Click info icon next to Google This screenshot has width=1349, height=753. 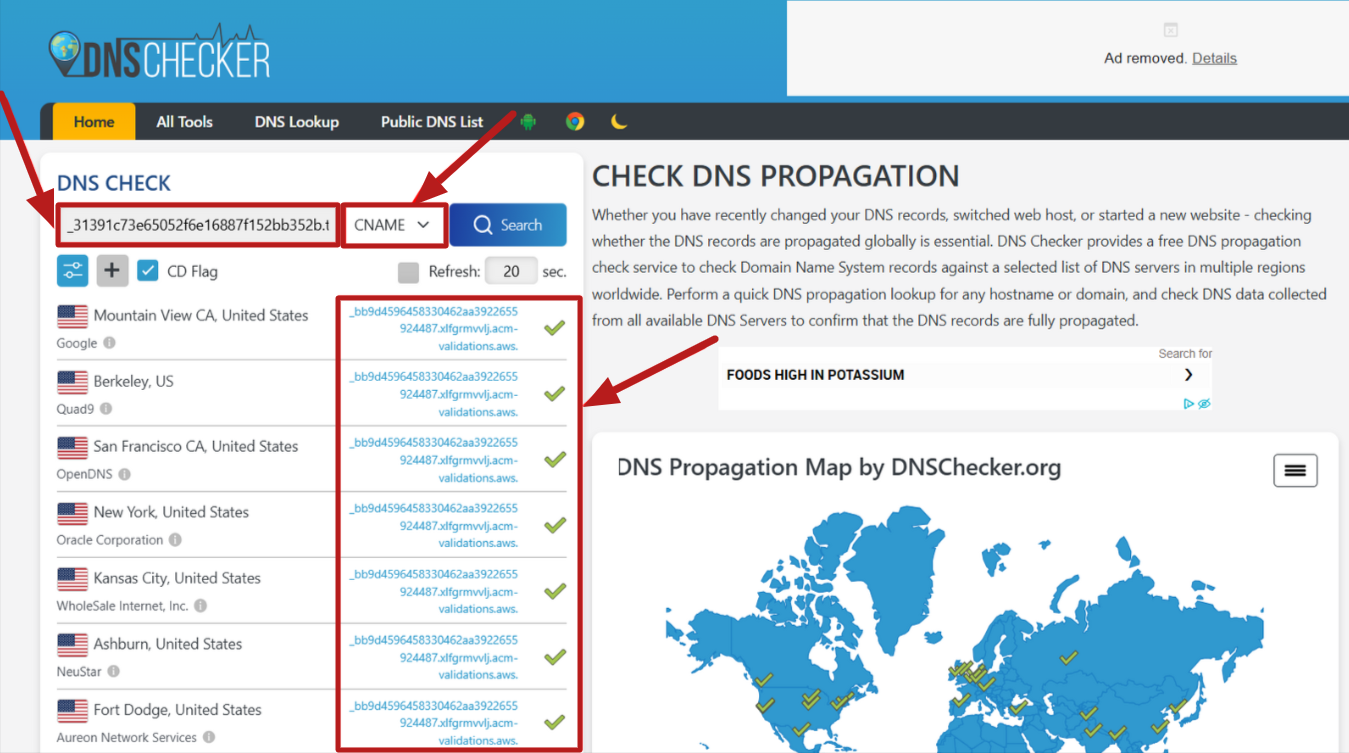(x=109, y=343)
